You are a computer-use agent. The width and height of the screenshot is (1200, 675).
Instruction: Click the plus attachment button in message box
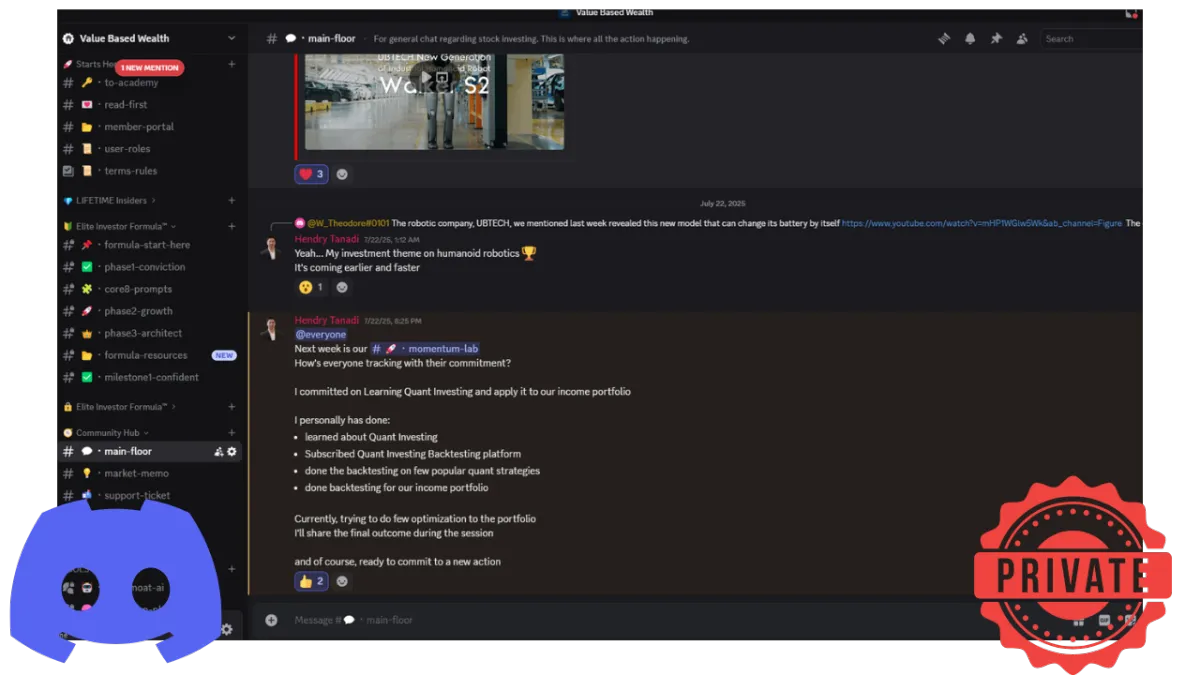click(x=271, y=620)
